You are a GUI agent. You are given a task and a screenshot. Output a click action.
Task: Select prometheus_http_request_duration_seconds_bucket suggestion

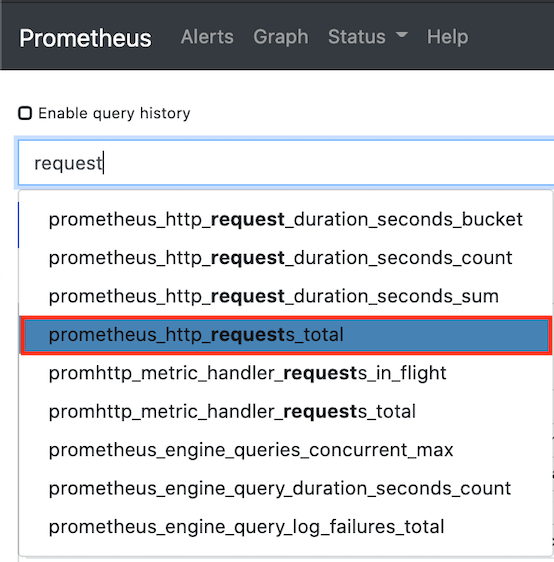point(286,219)
